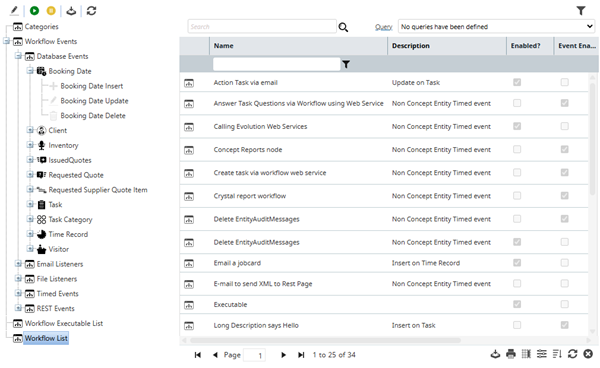Click the footer refresh grid icon
Viewport: 600px width, 368px height.
tap(572, 354)
